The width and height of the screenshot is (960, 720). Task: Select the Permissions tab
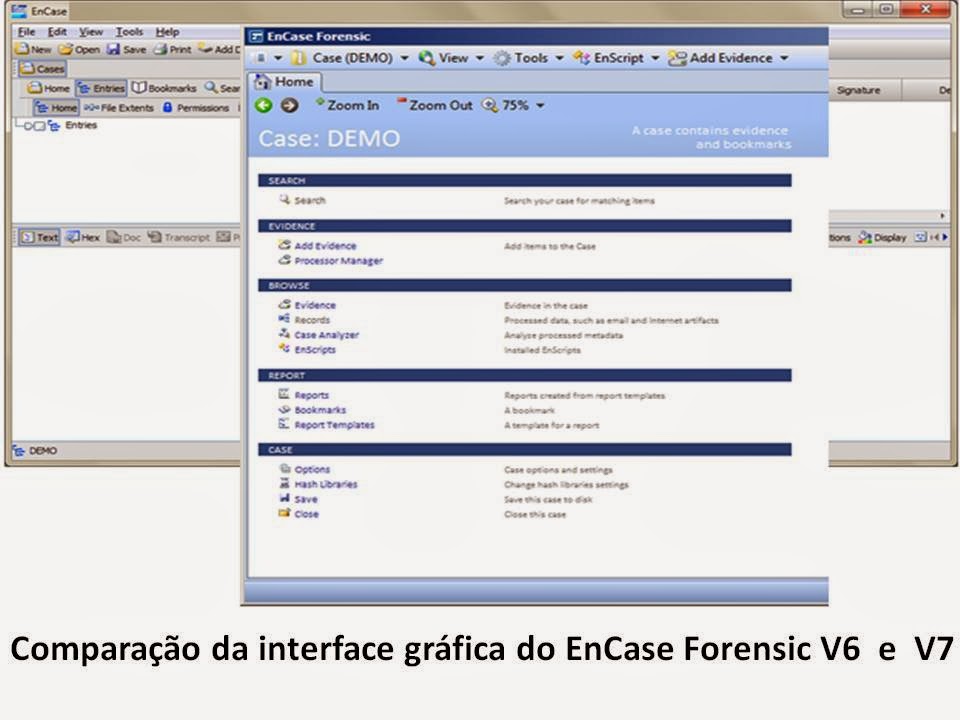196,108
